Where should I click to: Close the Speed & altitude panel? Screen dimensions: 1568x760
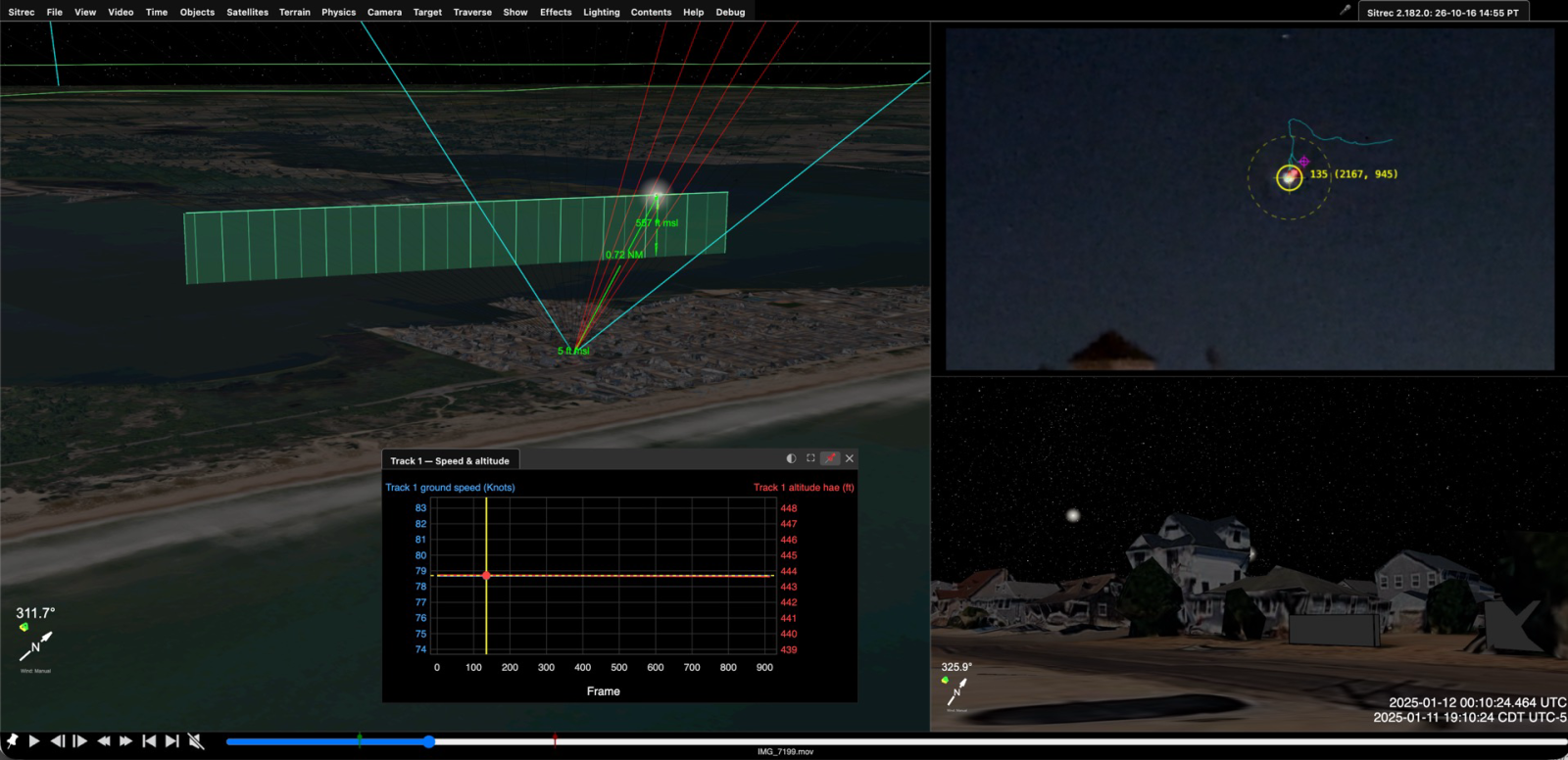tap(850, 458)
